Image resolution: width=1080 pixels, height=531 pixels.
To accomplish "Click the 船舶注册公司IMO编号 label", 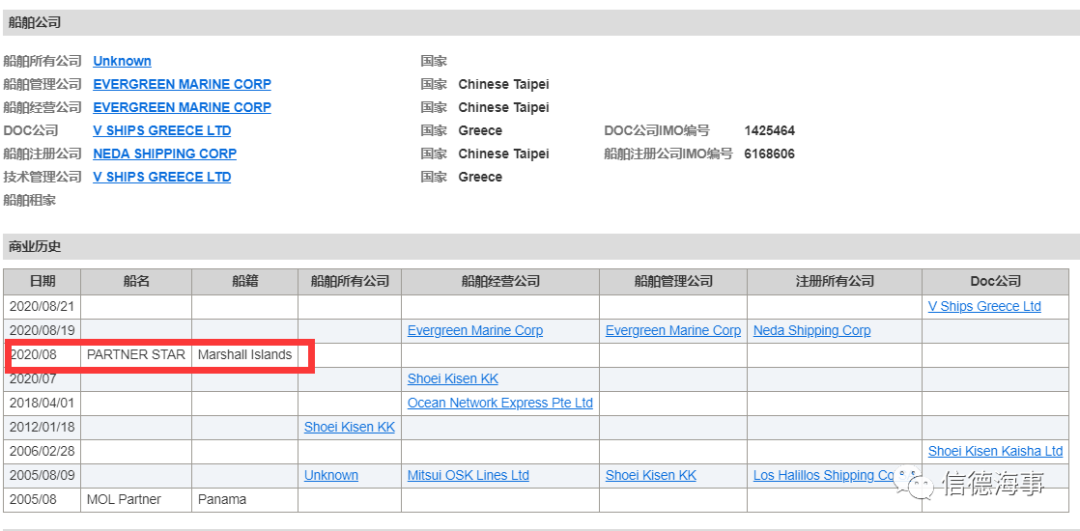I will tap(668, 154).
